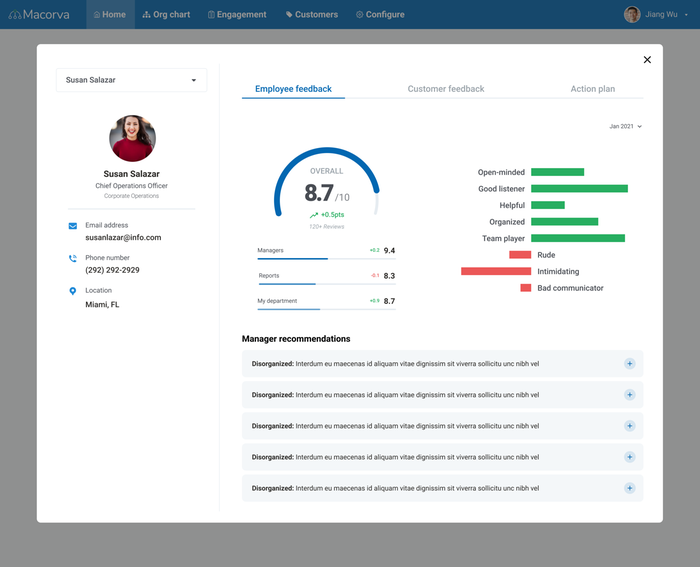Click the My department score progress bar

[326, 309]
